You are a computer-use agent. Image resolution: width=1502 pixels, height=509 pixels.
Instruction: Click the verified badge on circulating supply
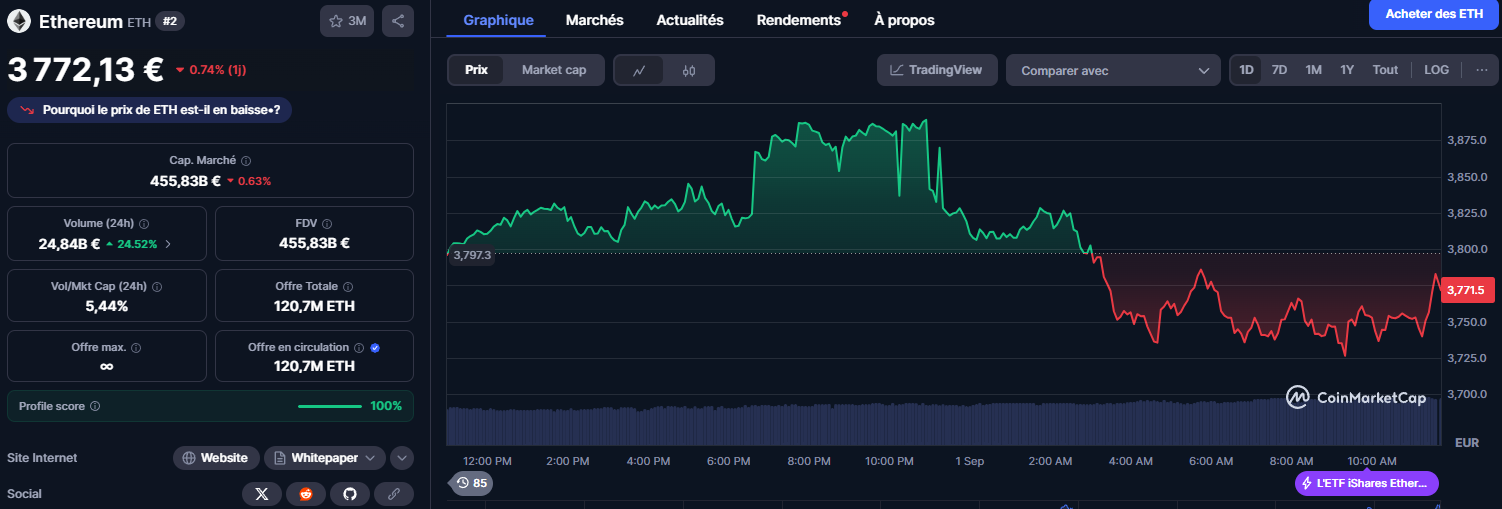(375, 348)
